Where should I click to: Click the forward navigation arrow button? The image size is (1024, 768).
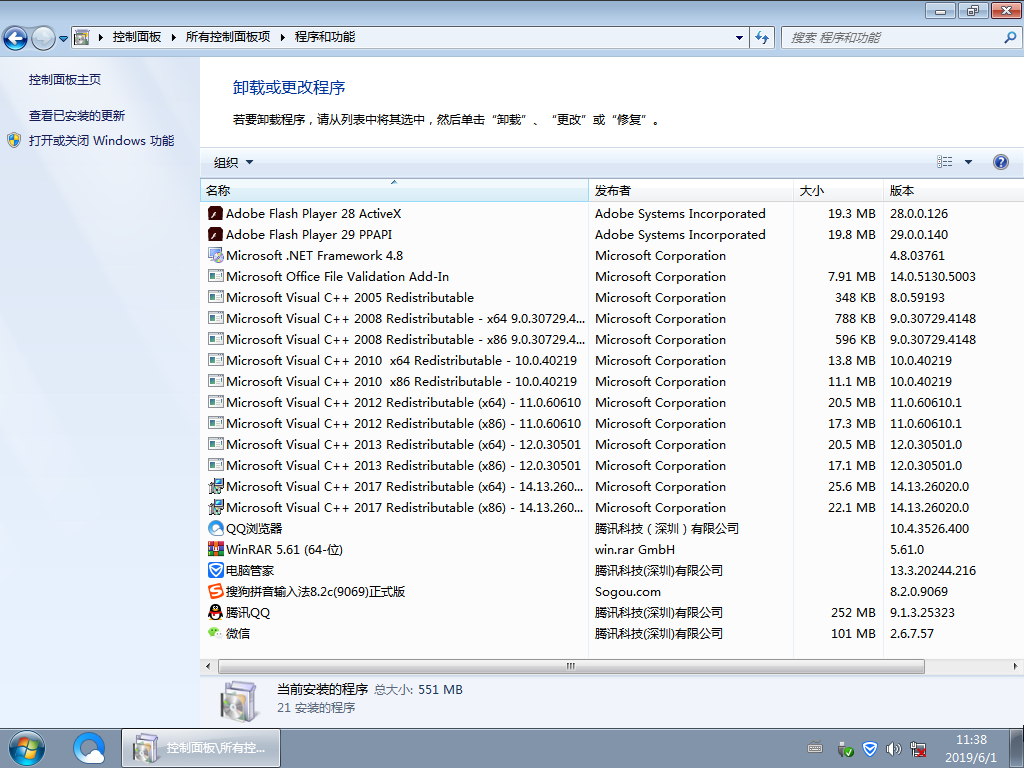43,38
